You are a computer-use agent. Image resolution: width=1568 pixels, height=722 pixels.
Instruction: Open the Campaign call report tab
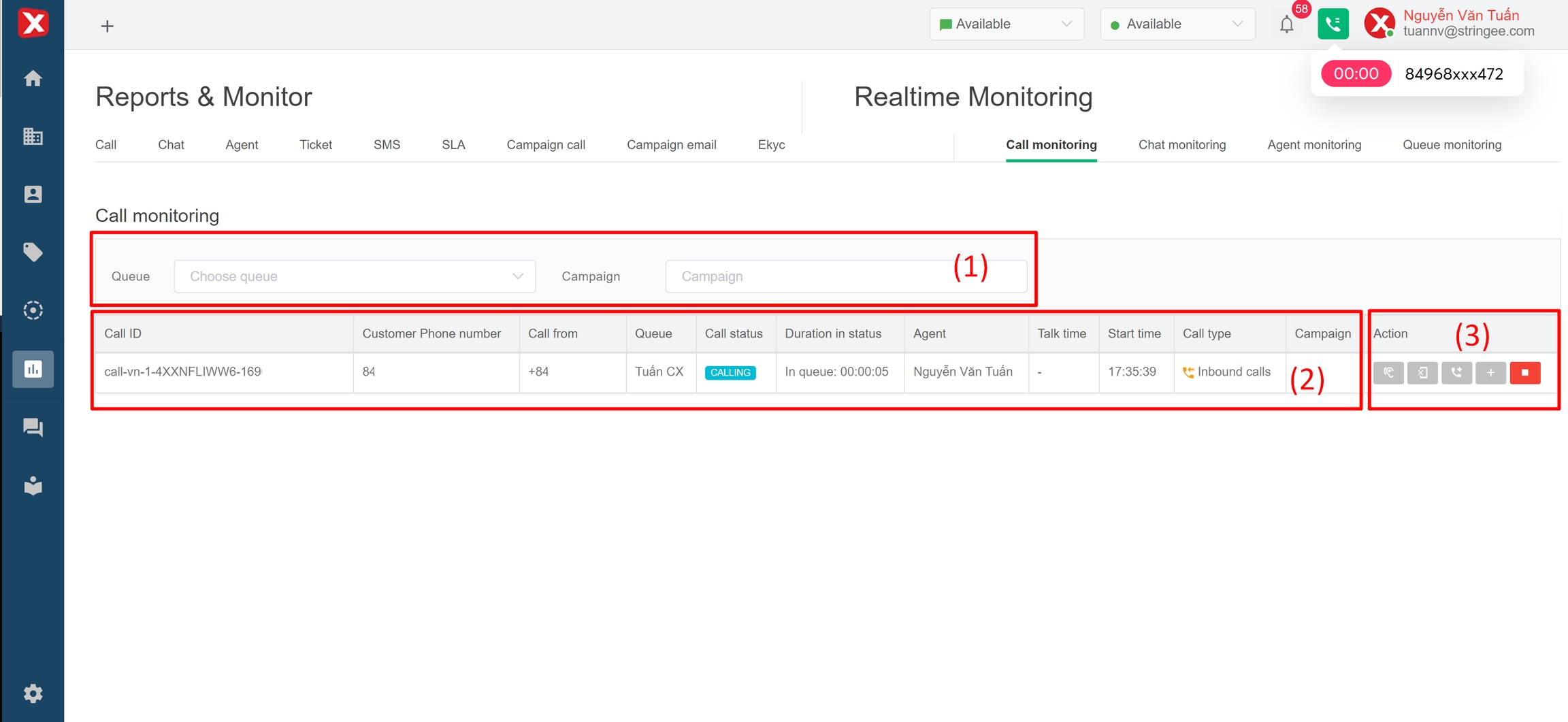(x=546, y=145)
